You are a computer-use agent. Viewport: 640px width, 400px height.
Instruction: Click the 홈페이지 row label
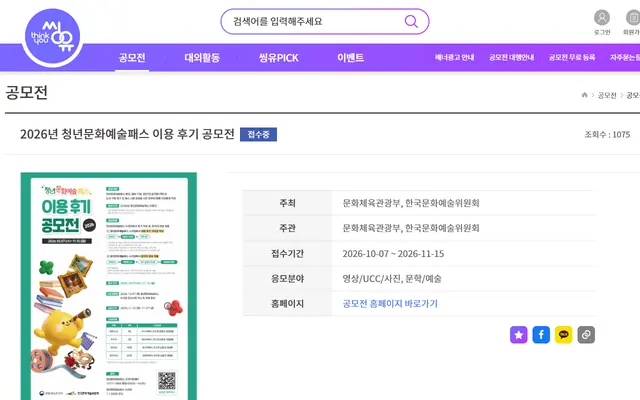pos(287,304)
